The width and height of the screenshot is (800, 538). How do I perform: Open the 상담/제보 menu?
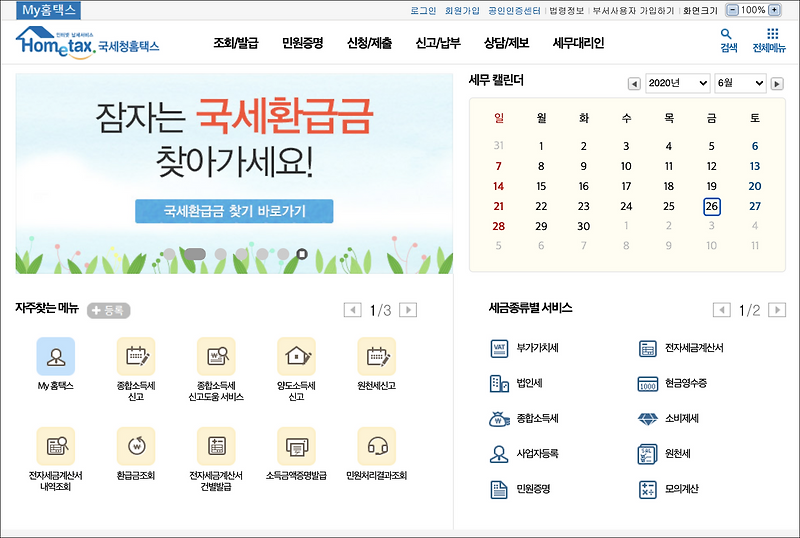(x=507, y=43)
